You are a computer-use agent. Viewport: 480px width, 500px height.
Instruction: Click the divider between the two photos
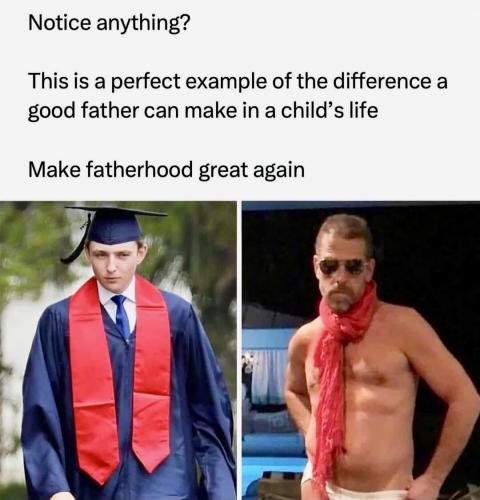[x=239, y=351]
